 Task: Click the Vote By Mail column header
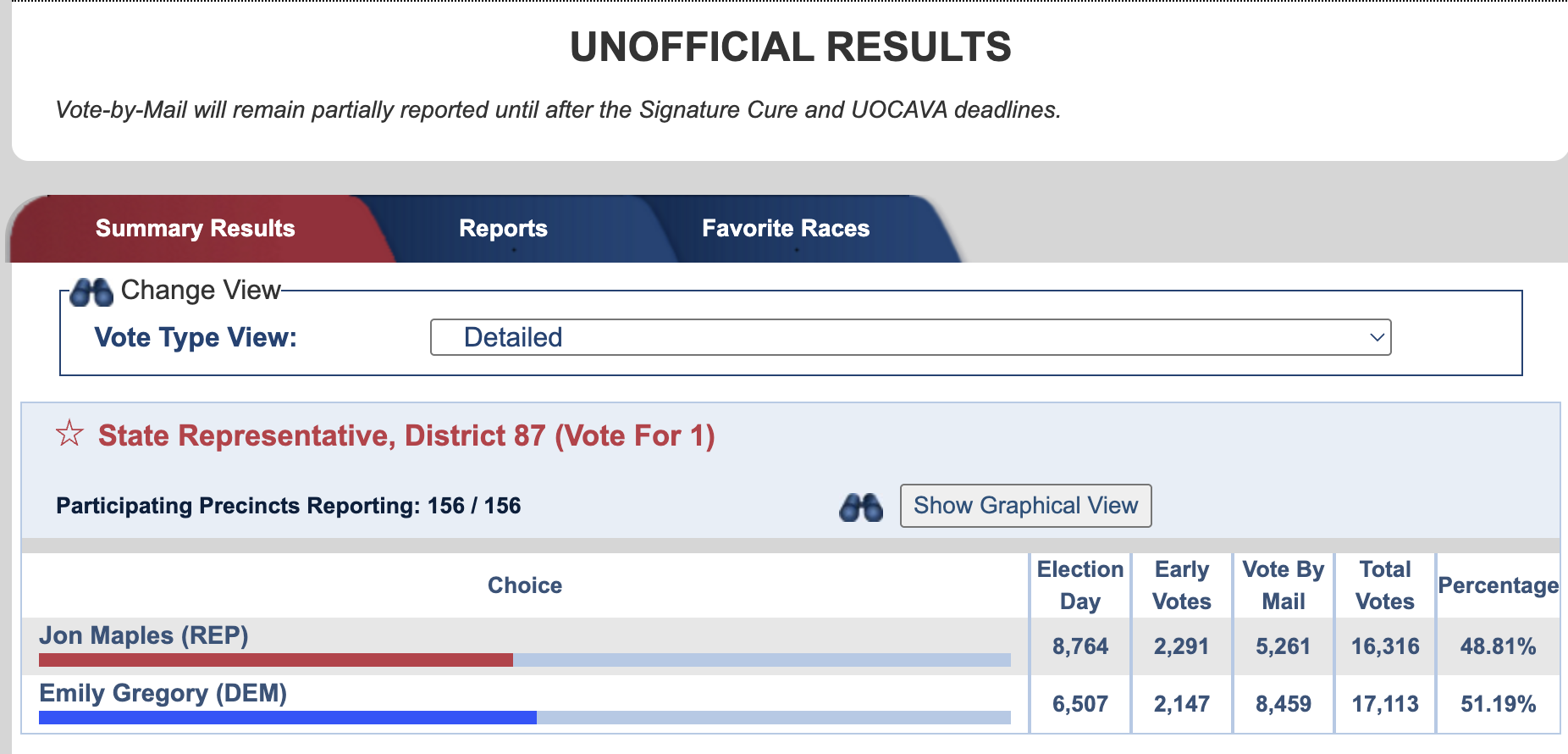pos(1284,585)
